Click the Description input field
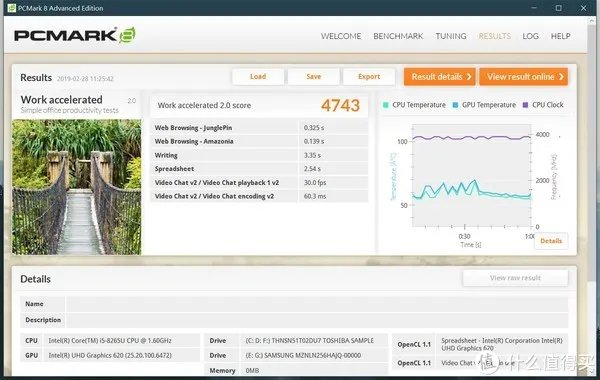The height and width of the screenshot is (380, 600). [317, 320]
